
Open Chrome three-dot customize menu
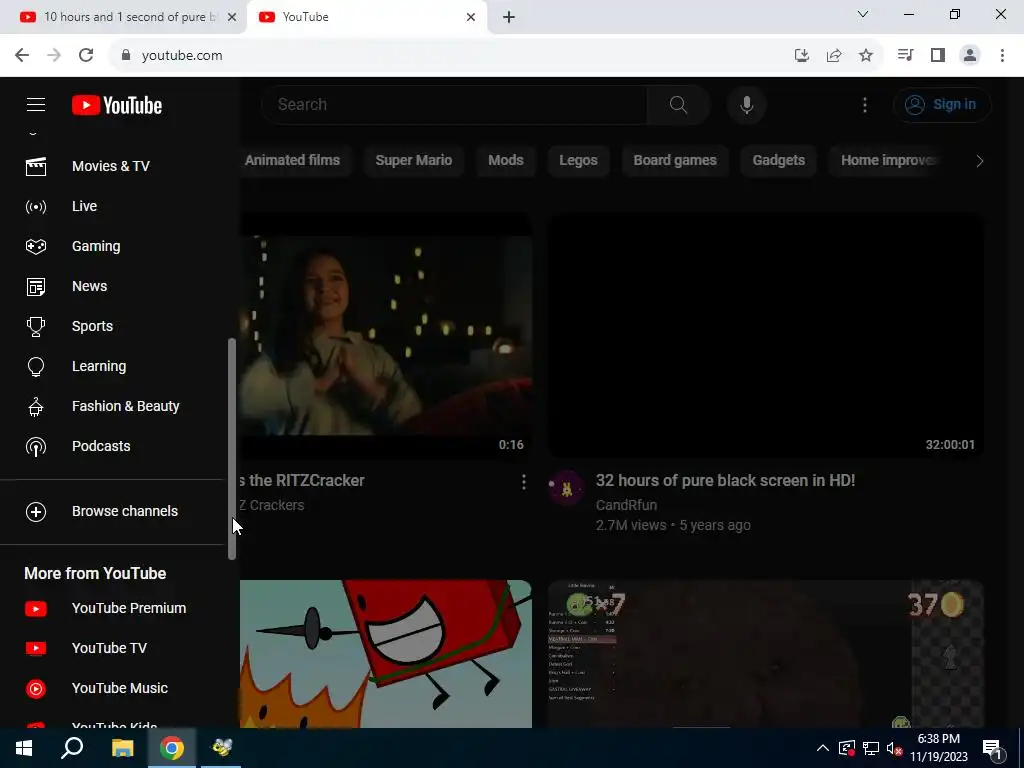tap(1002, 56)
